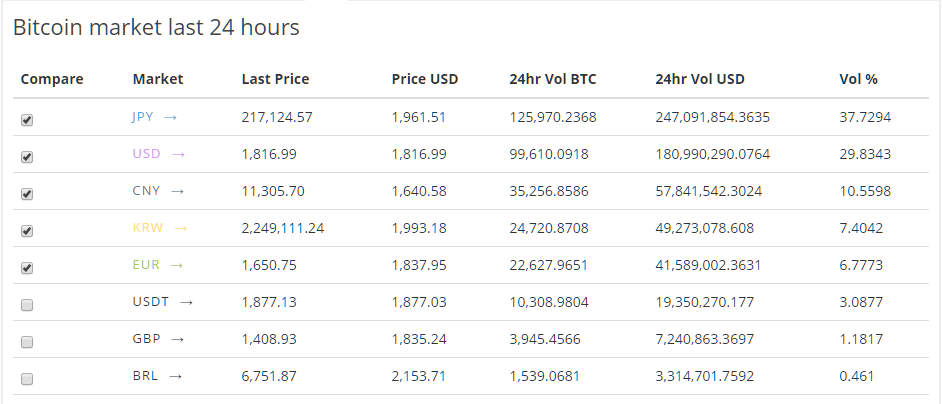Open the EUR market link
942x404 pixels.
(x=145, y=265)
